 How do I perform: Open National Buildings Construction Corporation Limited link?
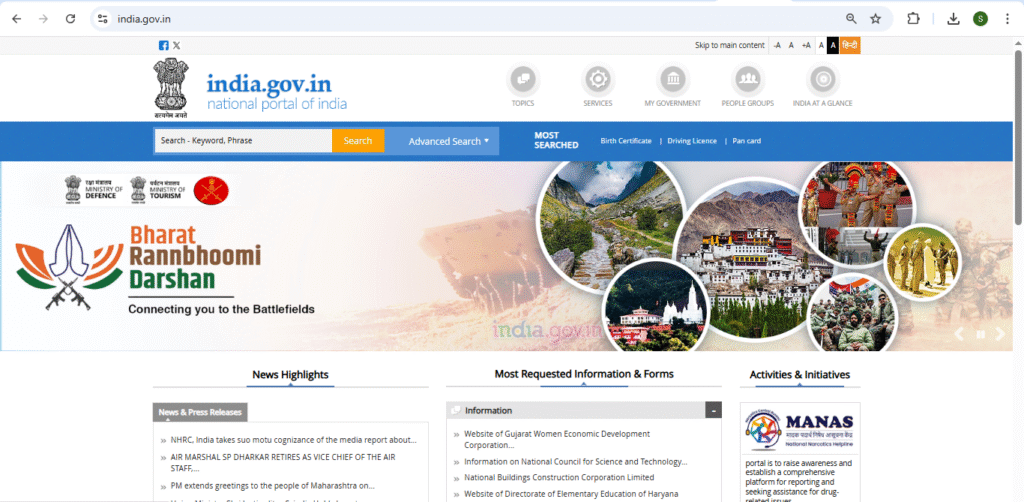pos(559,477)
